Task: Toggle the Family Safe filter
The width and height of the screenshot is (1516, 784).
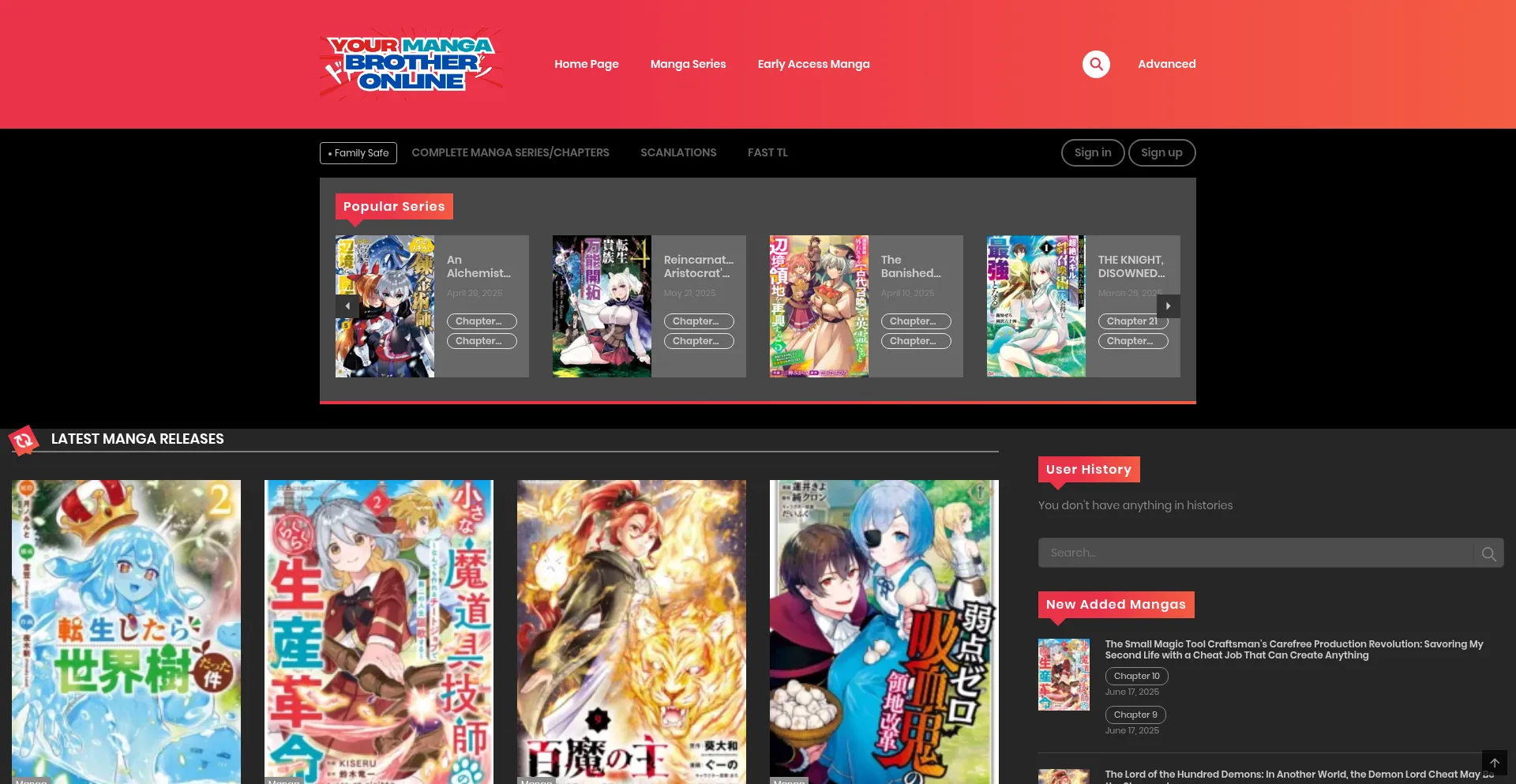Action: tap(358, 153)
